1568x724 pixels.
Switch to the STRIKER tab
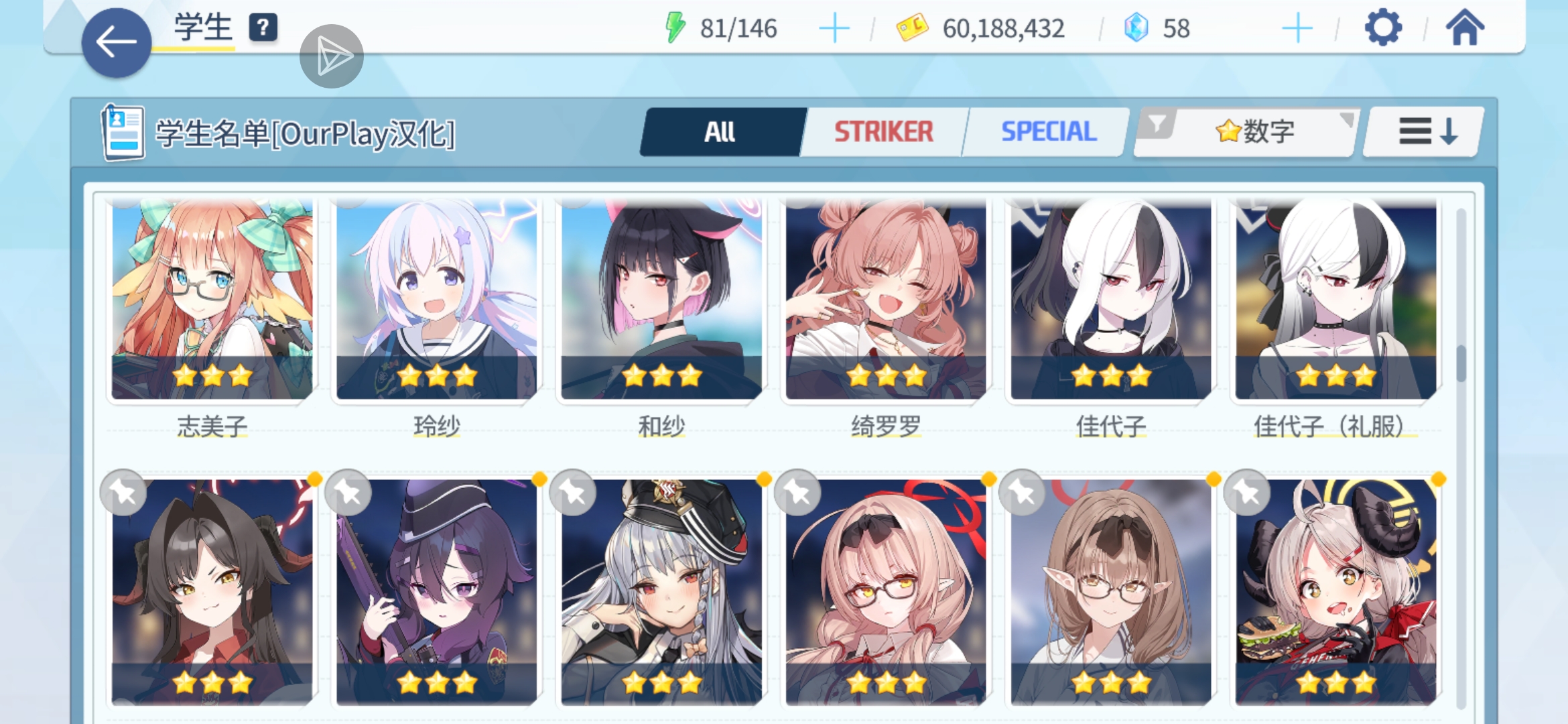click(x=883, y=131)
